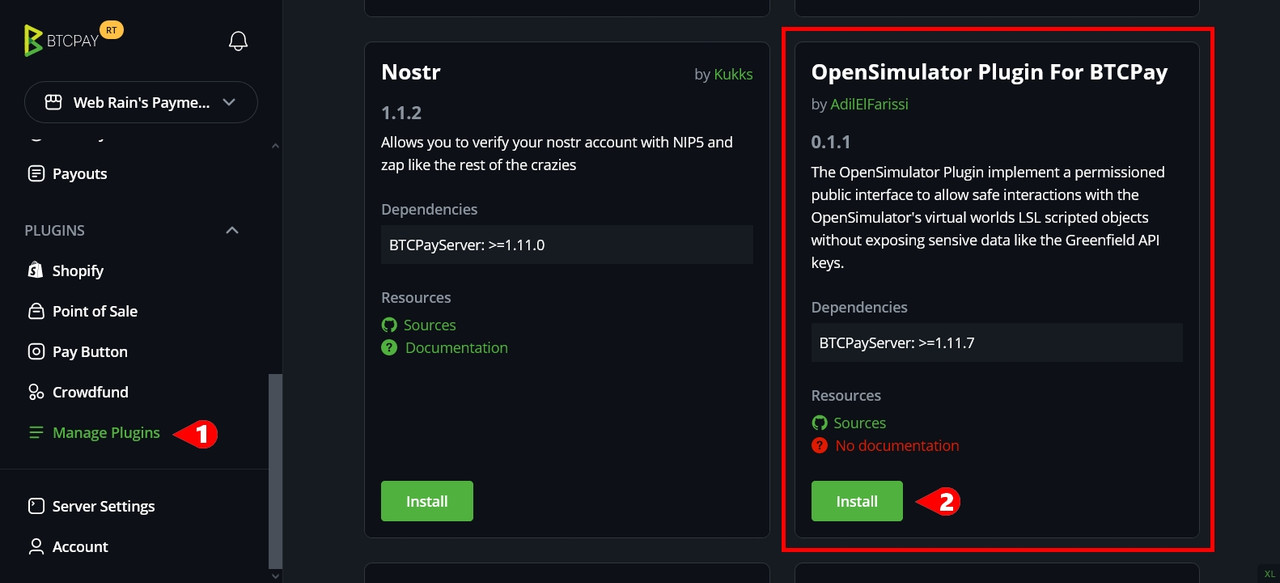Open AdilElFarissi author link
The width and height of the screenshot is (1280, 583).
869,104
